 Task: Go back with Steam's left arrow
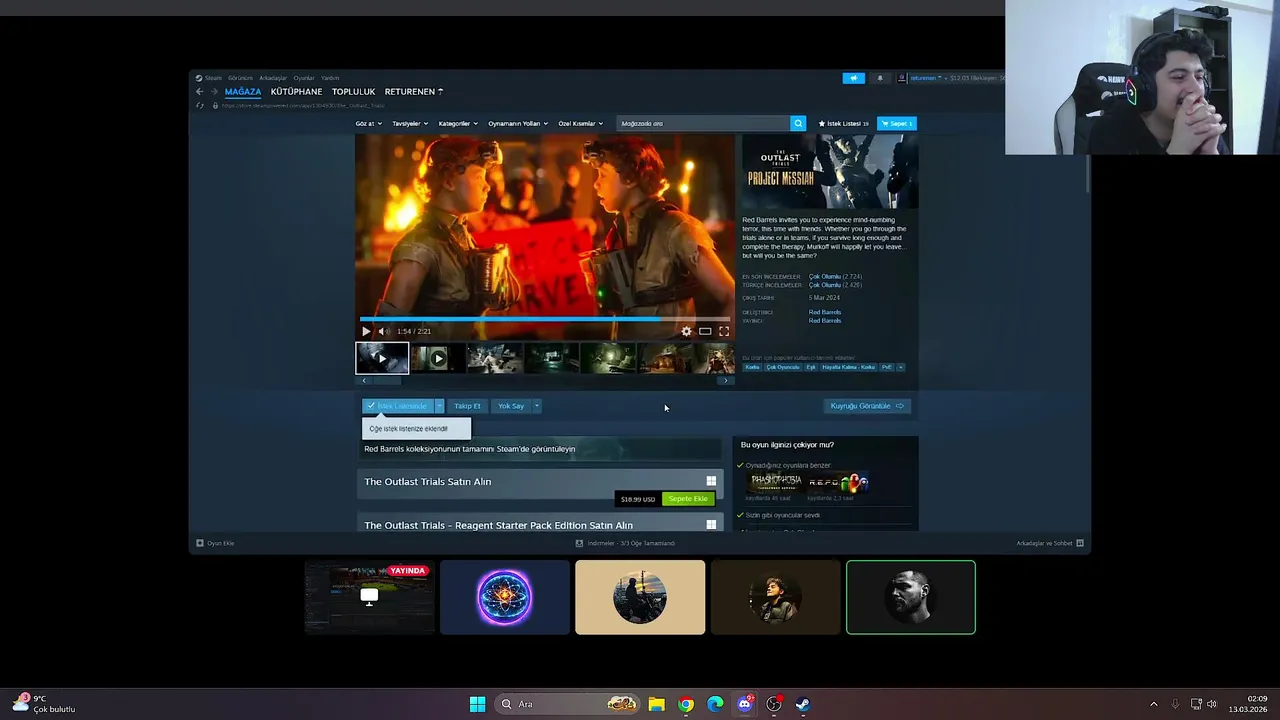(x=199, y=91)
